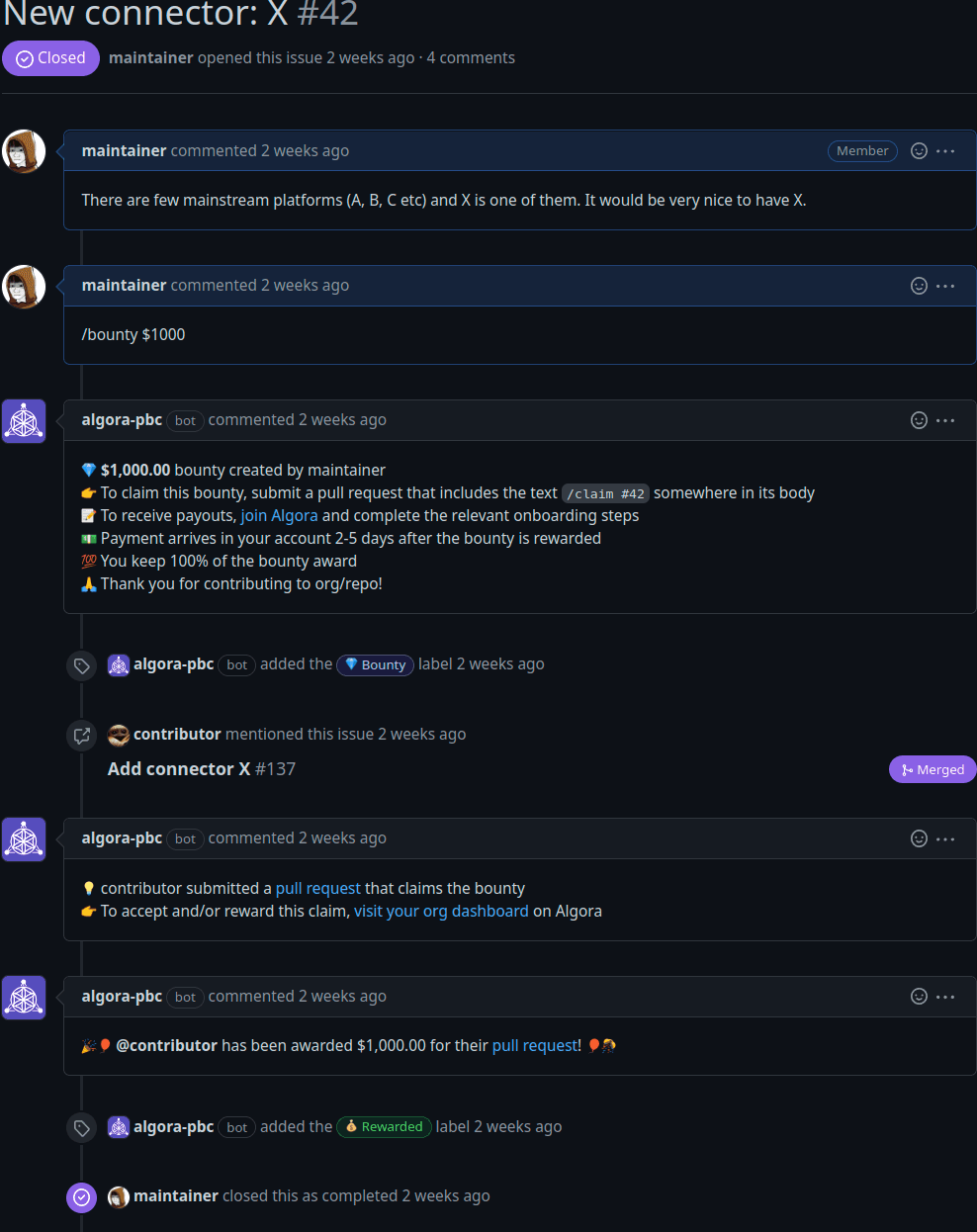Visit your org dashboard on Algora
Image resolution: width=977 pixels, height=1232 pixels.
pyautogui.click(x=441, y=911)
